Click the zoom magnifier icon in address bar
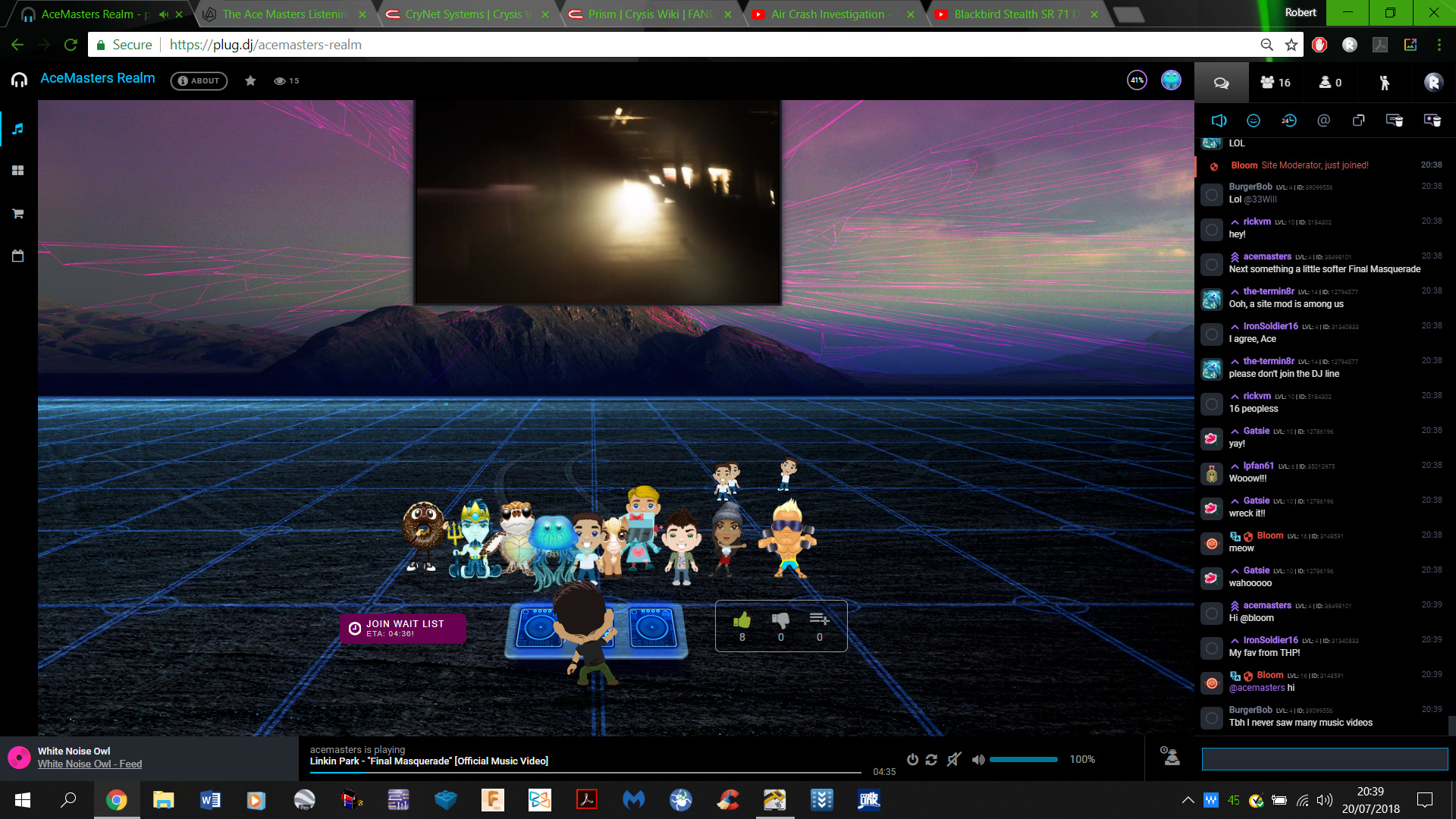 tap(1266, 45)
